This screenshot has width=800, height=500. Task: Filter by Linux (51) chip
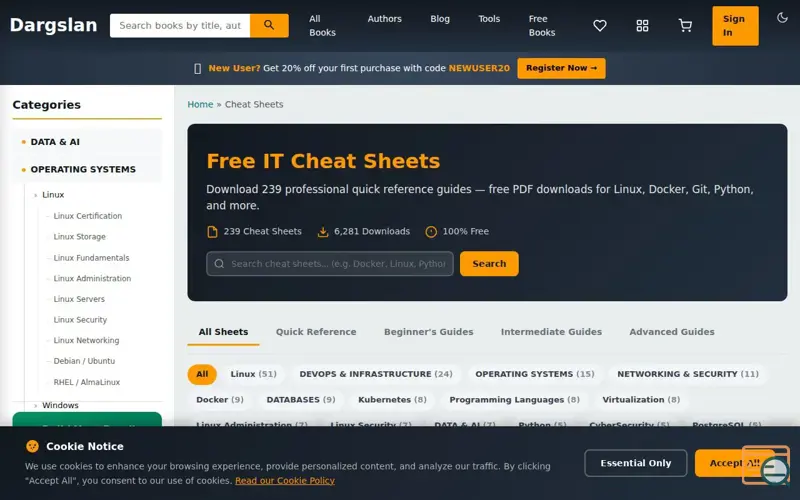[254, 374]
